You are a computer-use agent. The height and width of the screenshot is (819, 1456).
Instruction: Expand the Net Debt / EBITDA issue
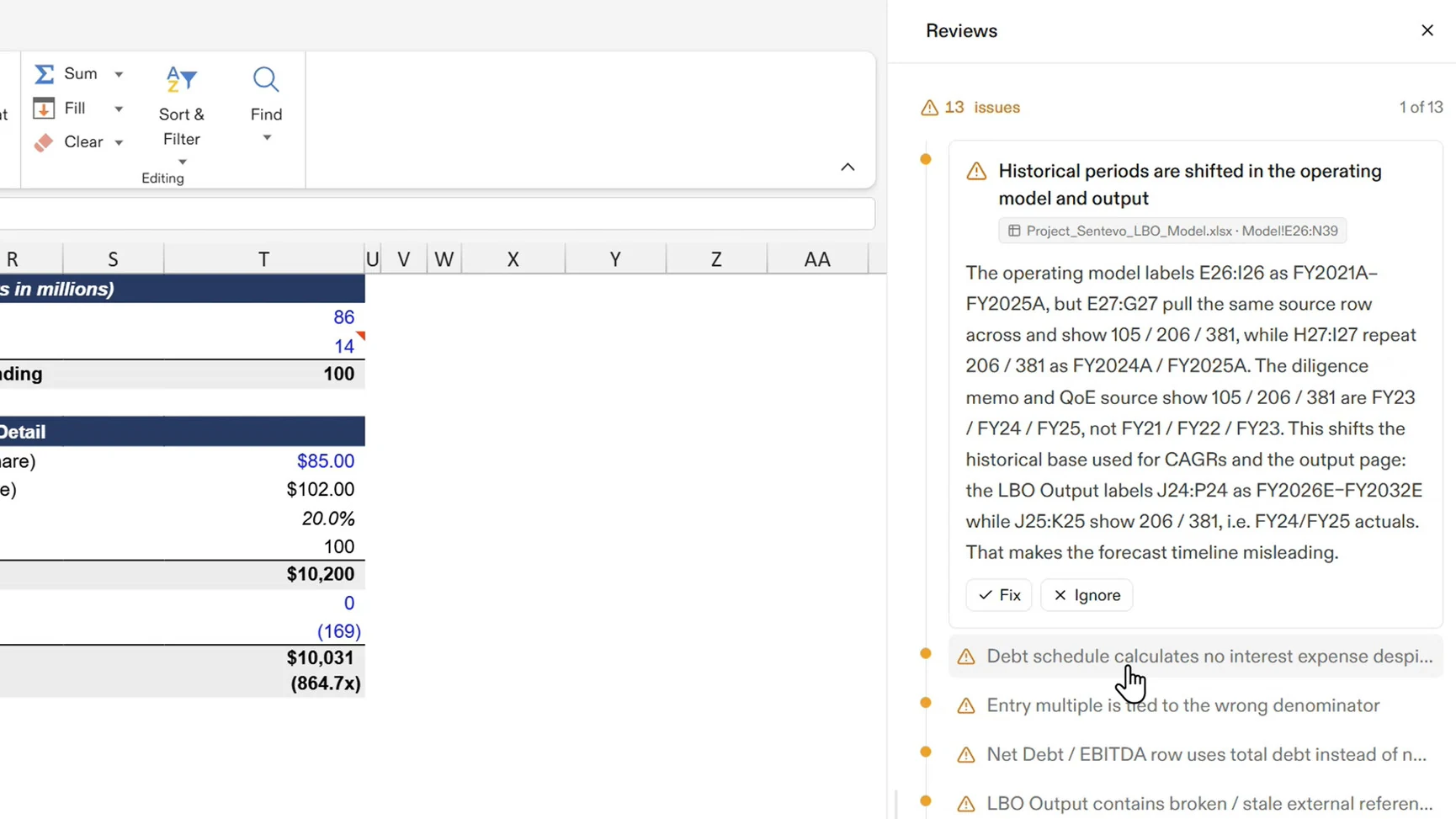[1196, 754]
